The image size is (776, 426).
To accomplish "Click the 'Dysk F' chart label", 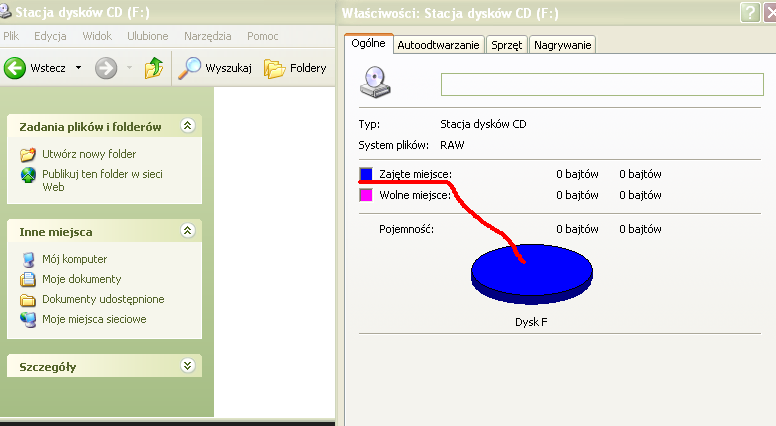I will 531,322.
